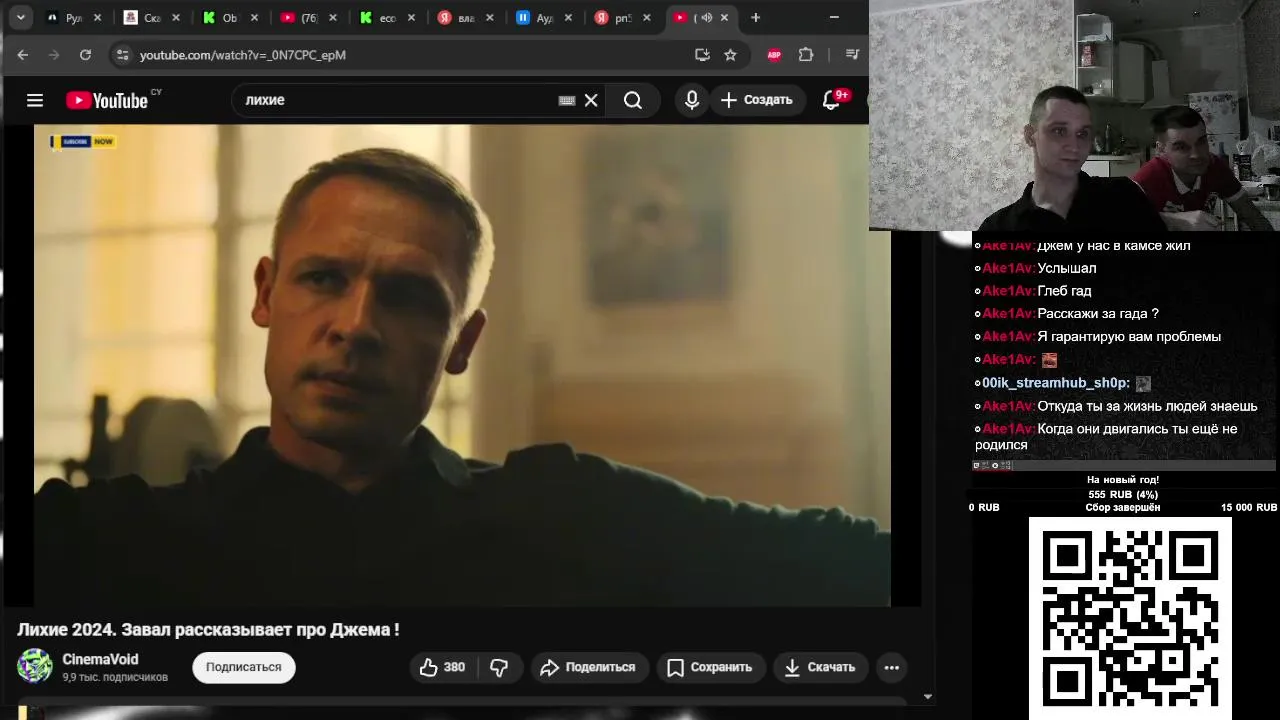The height and width of the screenshot is (720, 1280).
Task: Close the active YouTube tab
Action: 725,18
